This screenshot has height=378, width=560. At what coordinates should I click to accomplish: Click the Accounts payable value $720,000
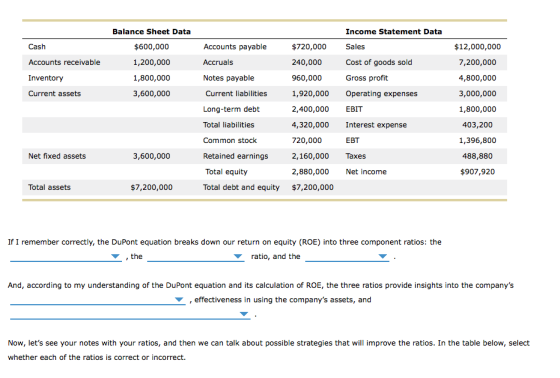[309, 47]
